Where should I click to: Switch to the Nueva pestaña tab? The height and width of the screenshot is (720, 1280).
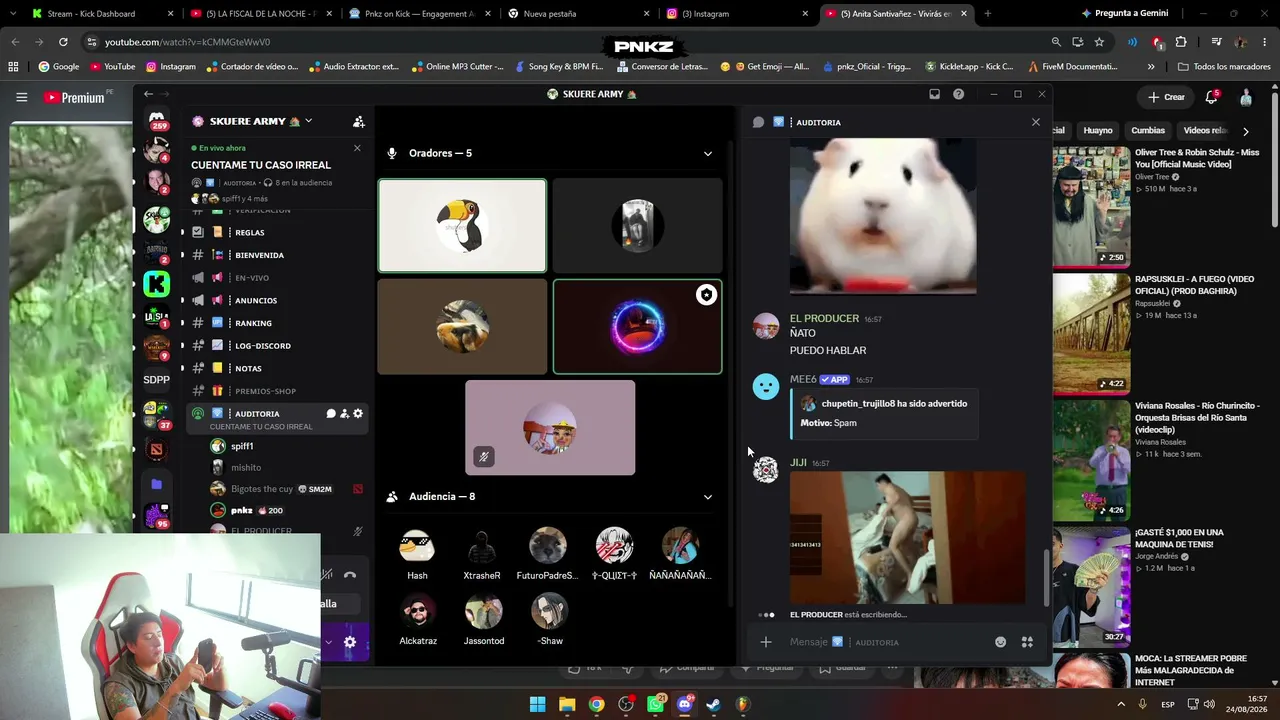click(577, 14)
